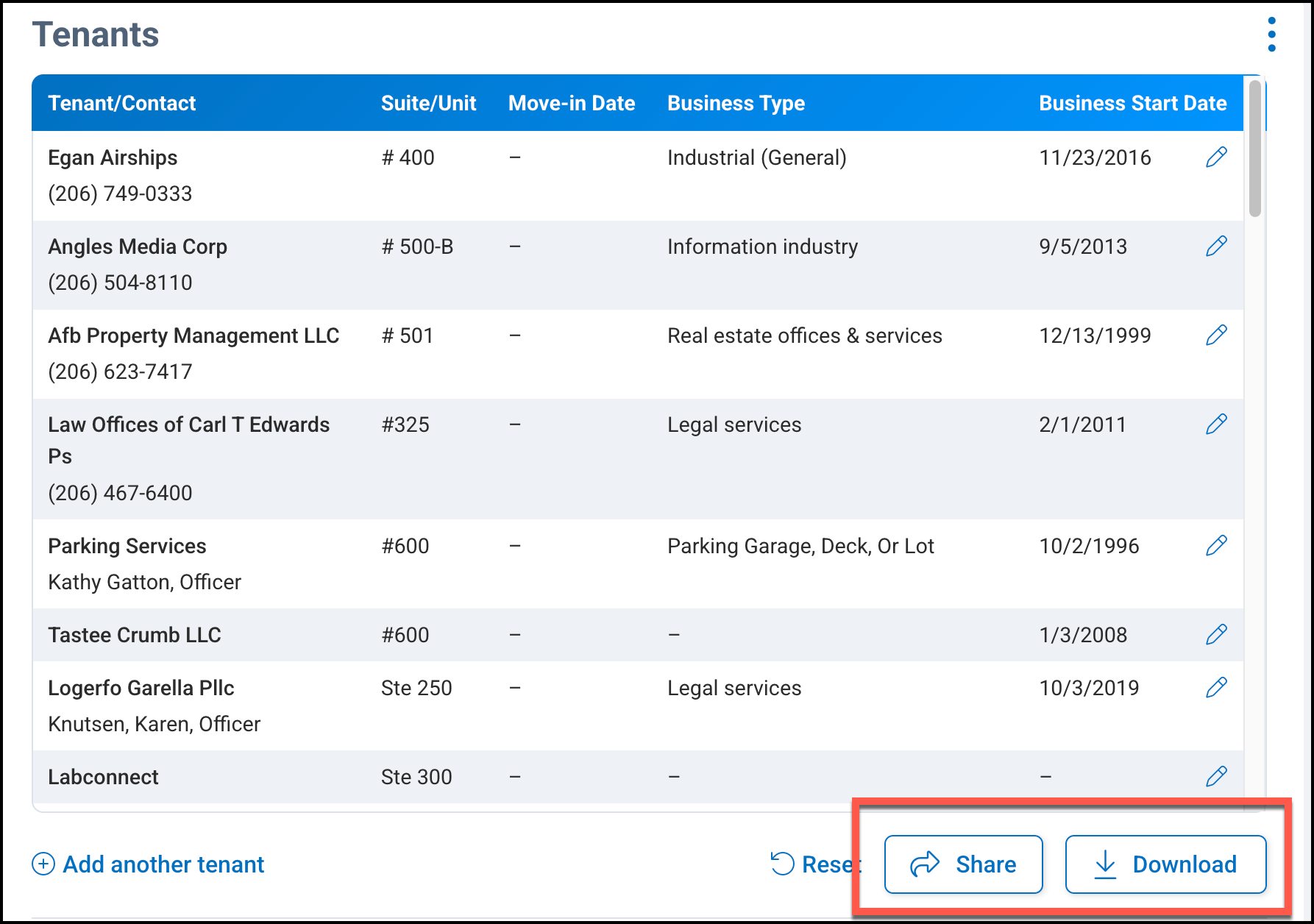Click the Egan Airships phone number

coord(120,193)
